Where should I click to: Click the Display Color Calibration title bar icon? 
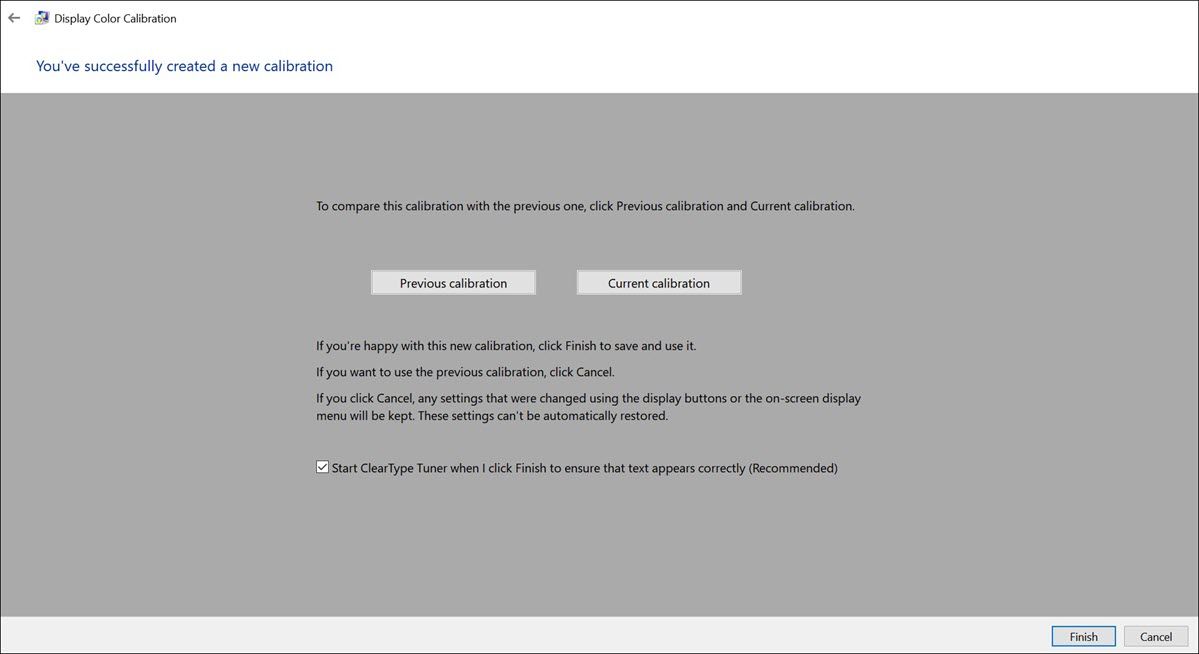41,17
